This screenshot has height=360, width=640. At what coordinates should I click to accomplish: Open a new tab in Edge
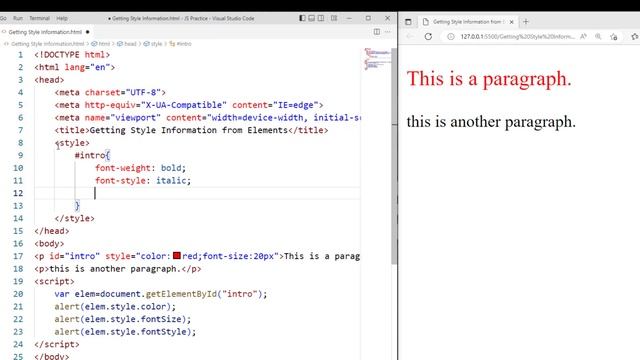click(x=526, y=22)
